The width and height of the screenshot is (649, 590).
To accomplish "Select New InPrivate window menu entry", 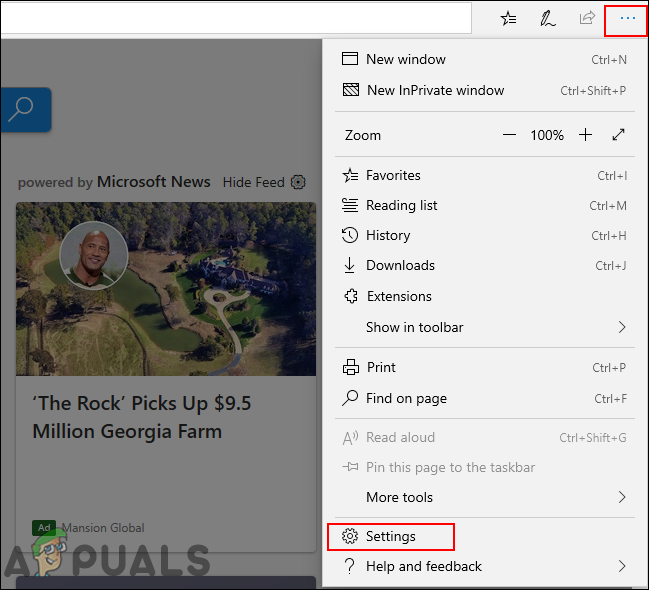I will tap(484, 90).
